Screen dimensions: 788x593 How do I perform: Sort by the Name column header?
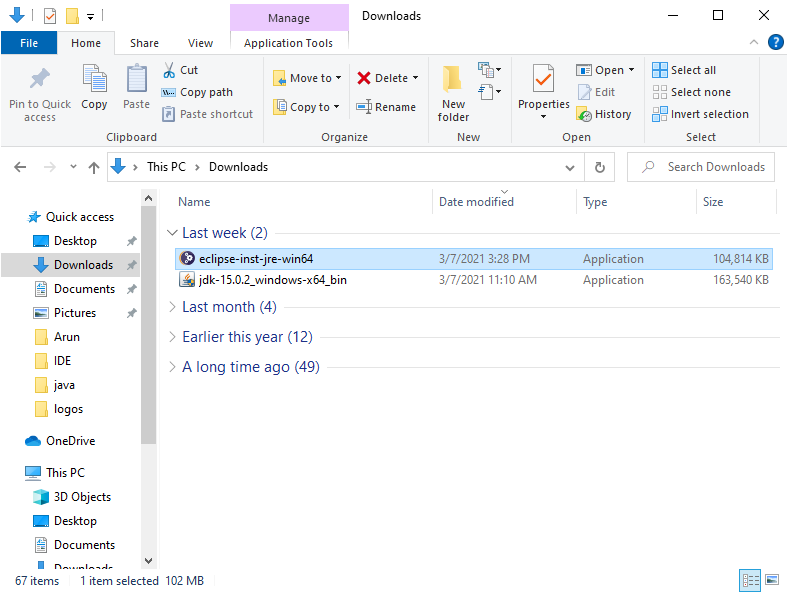click(194, 202)
